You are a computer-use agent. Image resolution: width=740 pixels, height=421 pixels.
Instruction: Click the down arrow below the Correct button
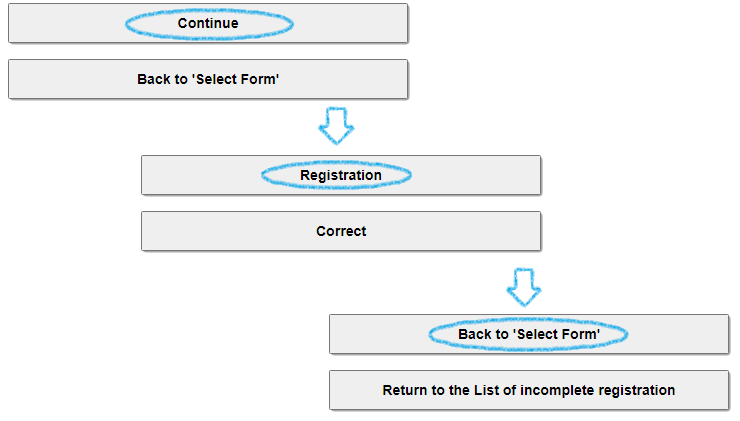(524, 286)
